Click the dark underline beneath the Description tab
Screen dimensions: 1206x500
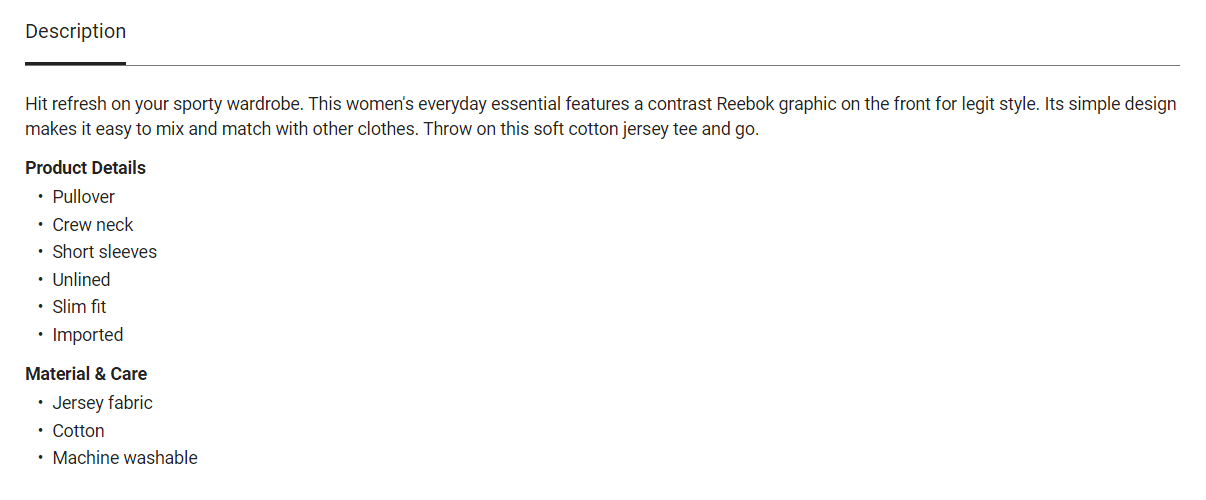point(76,63)
